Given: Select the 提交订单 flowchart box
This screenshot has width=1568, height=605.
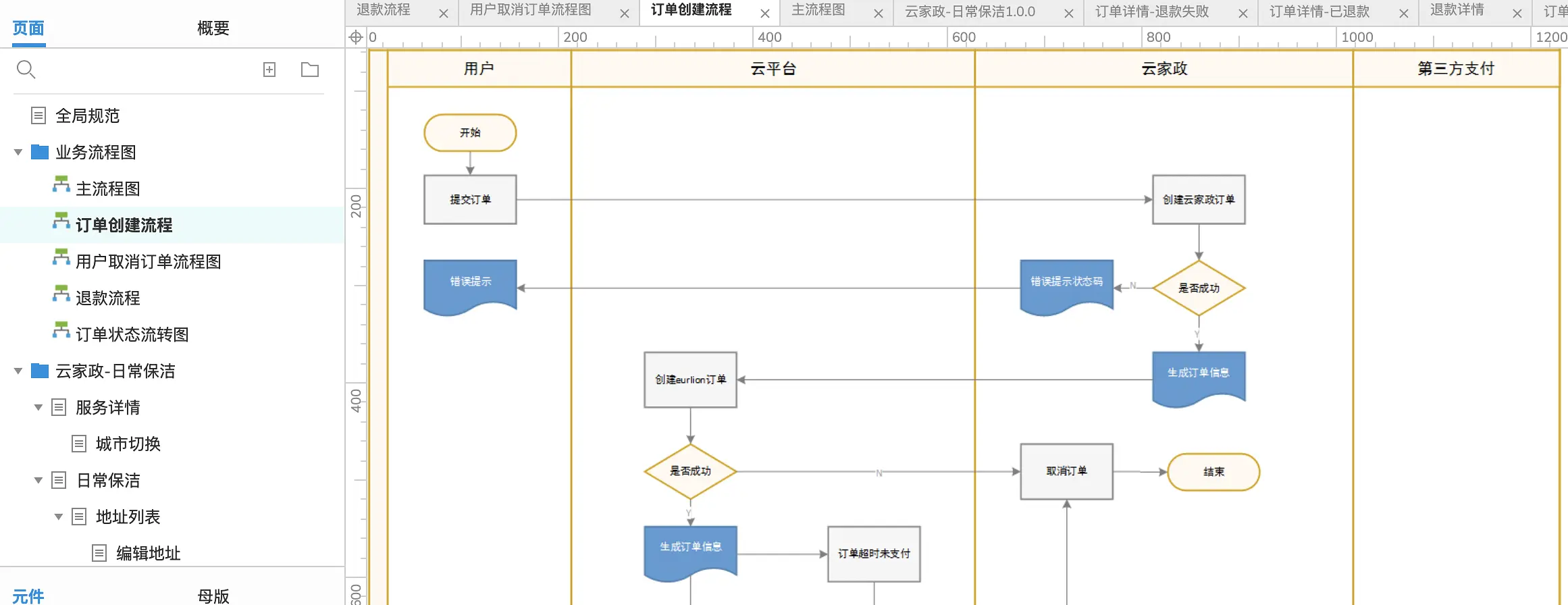Looking at the screenshot, I should [x=470, y=200].
